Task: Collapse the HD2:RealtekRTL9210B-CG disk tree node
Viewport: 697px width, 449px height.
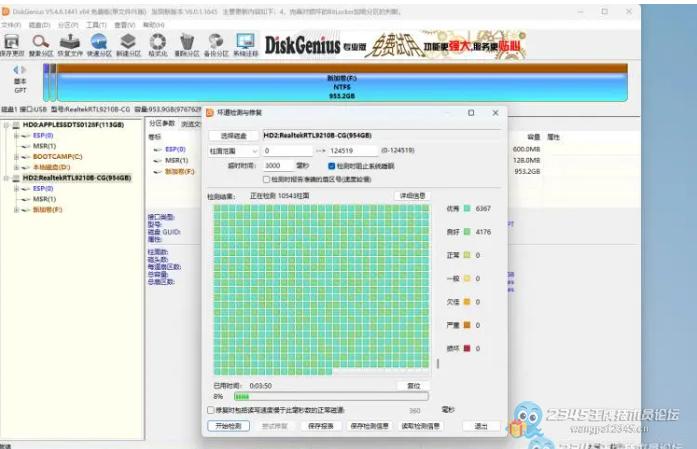Action: pos(6,177)
